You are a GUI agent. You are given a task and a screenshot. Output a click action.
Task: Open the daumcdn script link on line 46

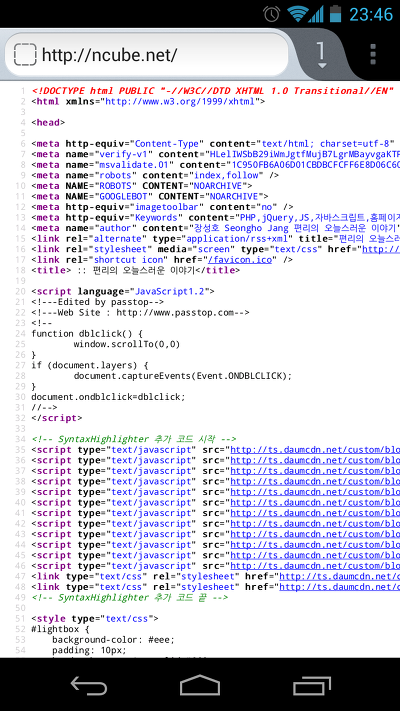[315, 566]
